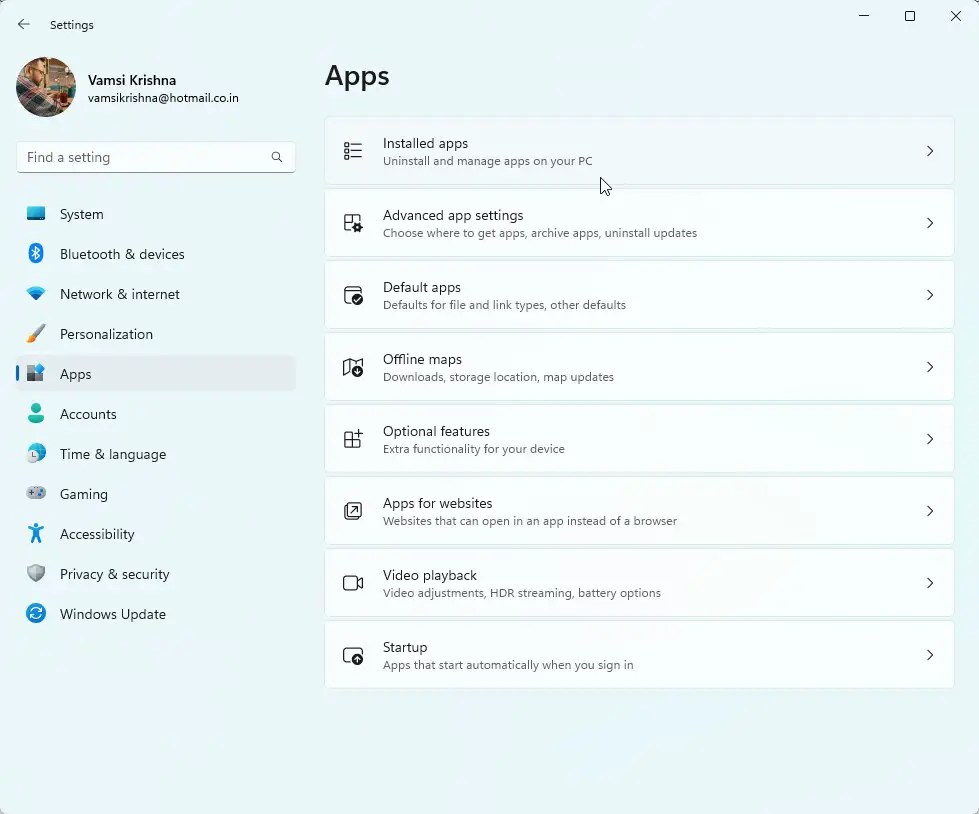Click the Optional features plus-grid icon

(x=353, y=439)
